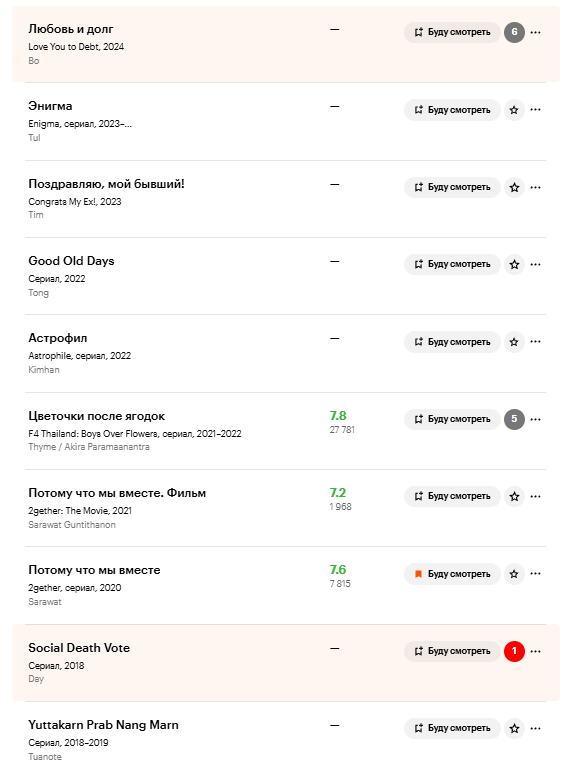This screenshot has height=777, width=573.
Task: Open more options menu for Любовь и долг
Action: pos(535,32)
